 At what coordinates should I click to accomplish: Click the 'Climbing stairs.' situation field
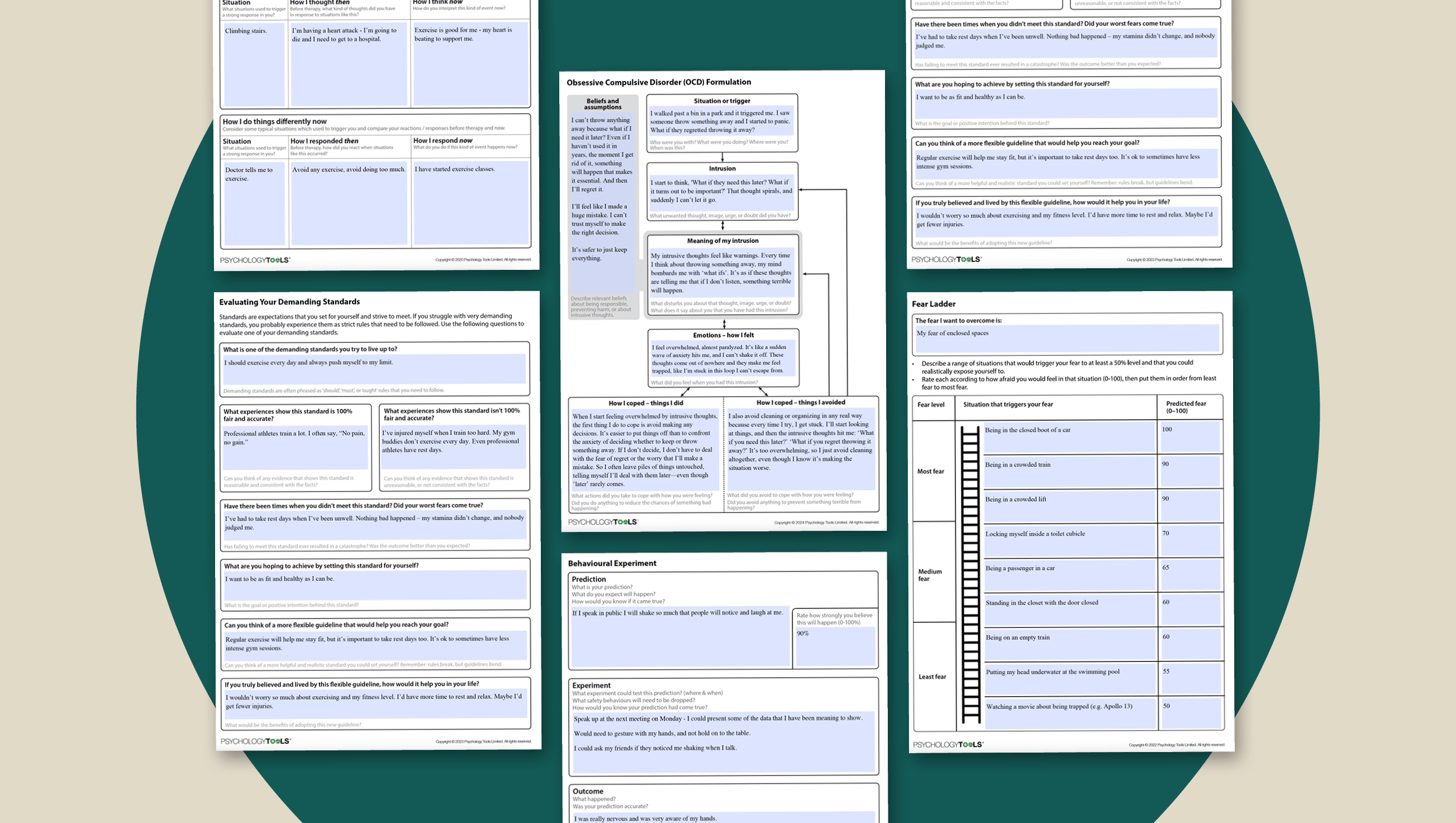click(254, 63)
